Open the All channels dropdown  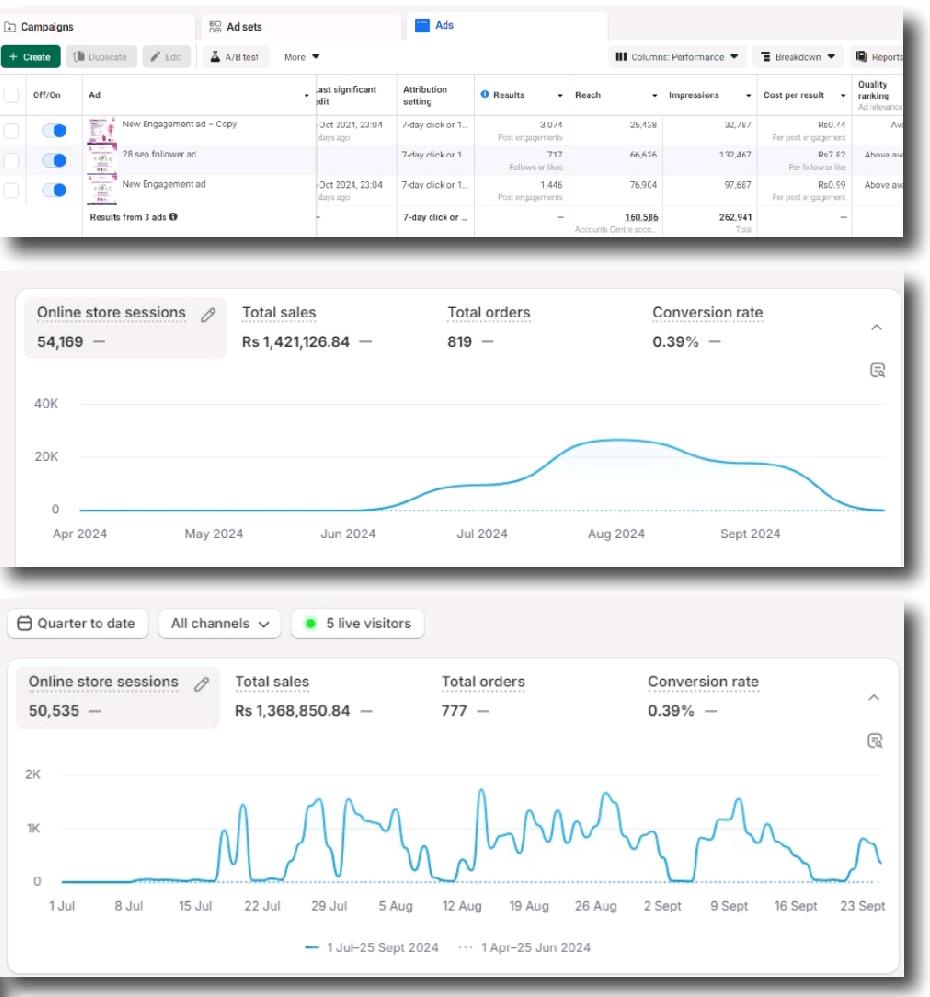[x=220, y=624]
